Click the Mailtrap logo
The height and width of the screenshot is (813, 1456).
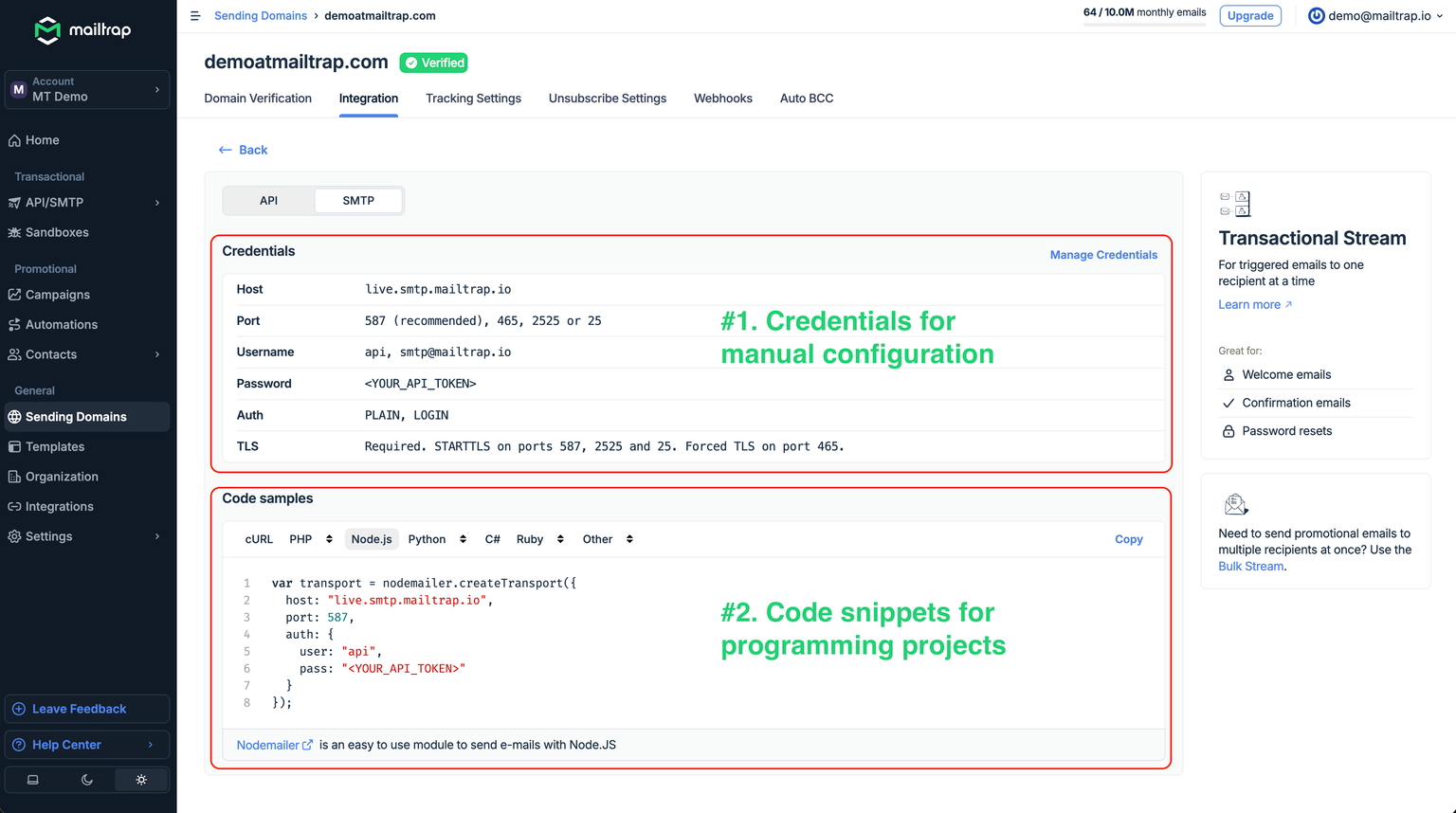82,30
